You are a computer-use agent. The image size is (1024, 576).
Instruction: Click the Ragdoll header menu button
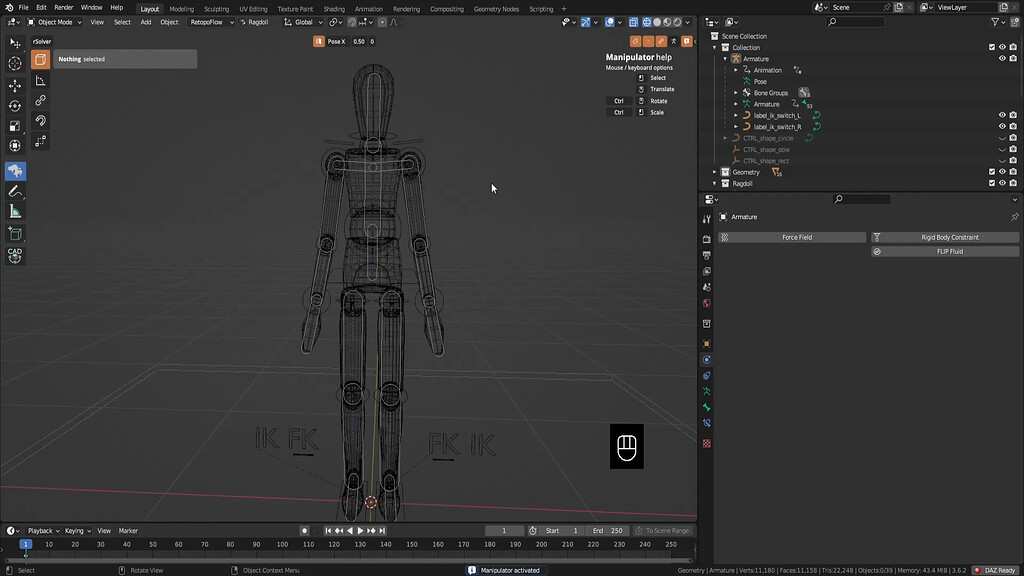coord(254,22)
